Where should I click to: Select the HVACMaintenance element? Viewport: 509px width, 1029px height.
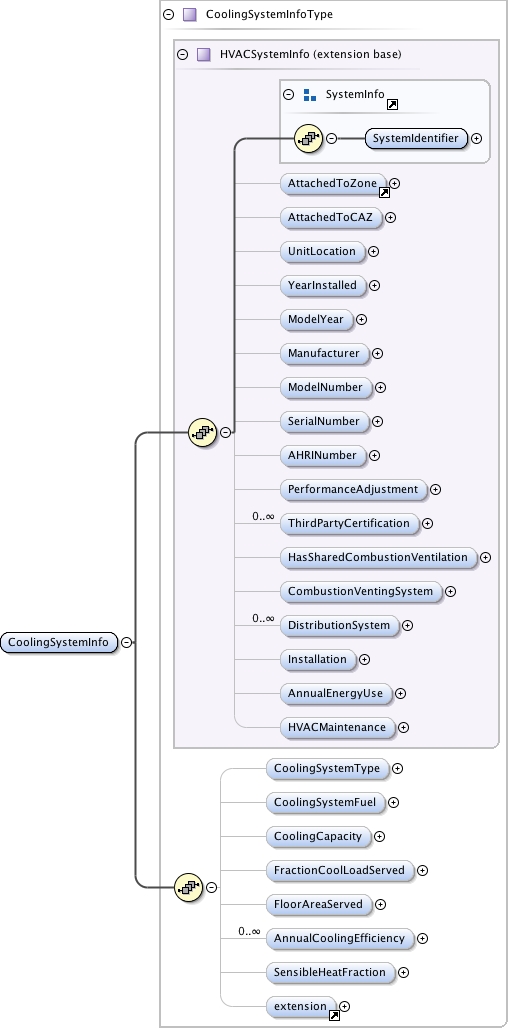[x=337, y=727]
